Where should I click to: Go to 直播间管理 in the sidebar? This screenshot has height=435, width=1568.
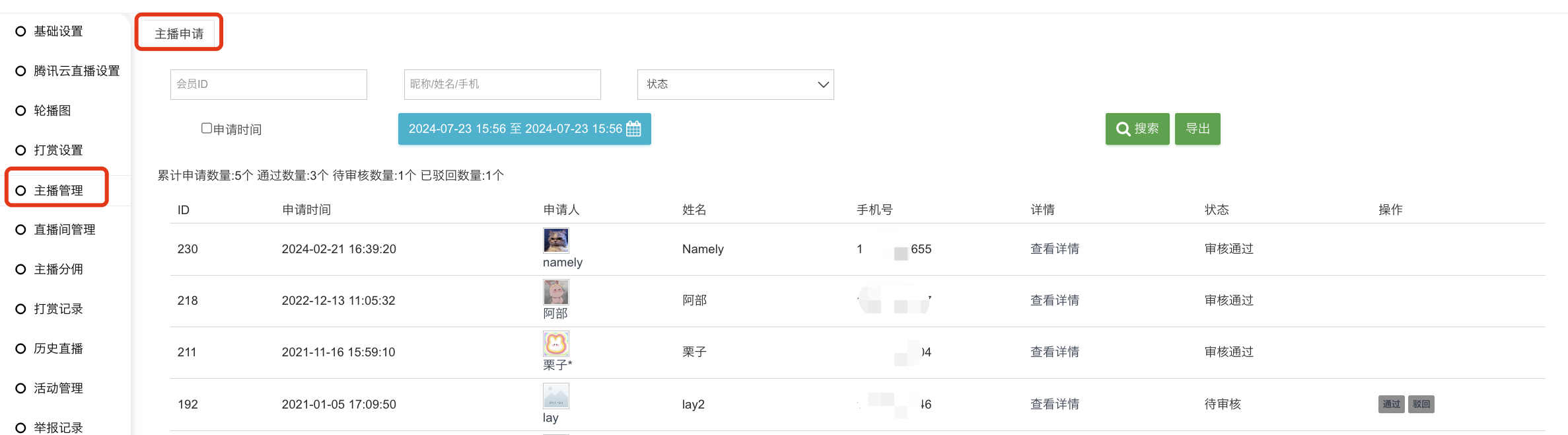point(64,229)
